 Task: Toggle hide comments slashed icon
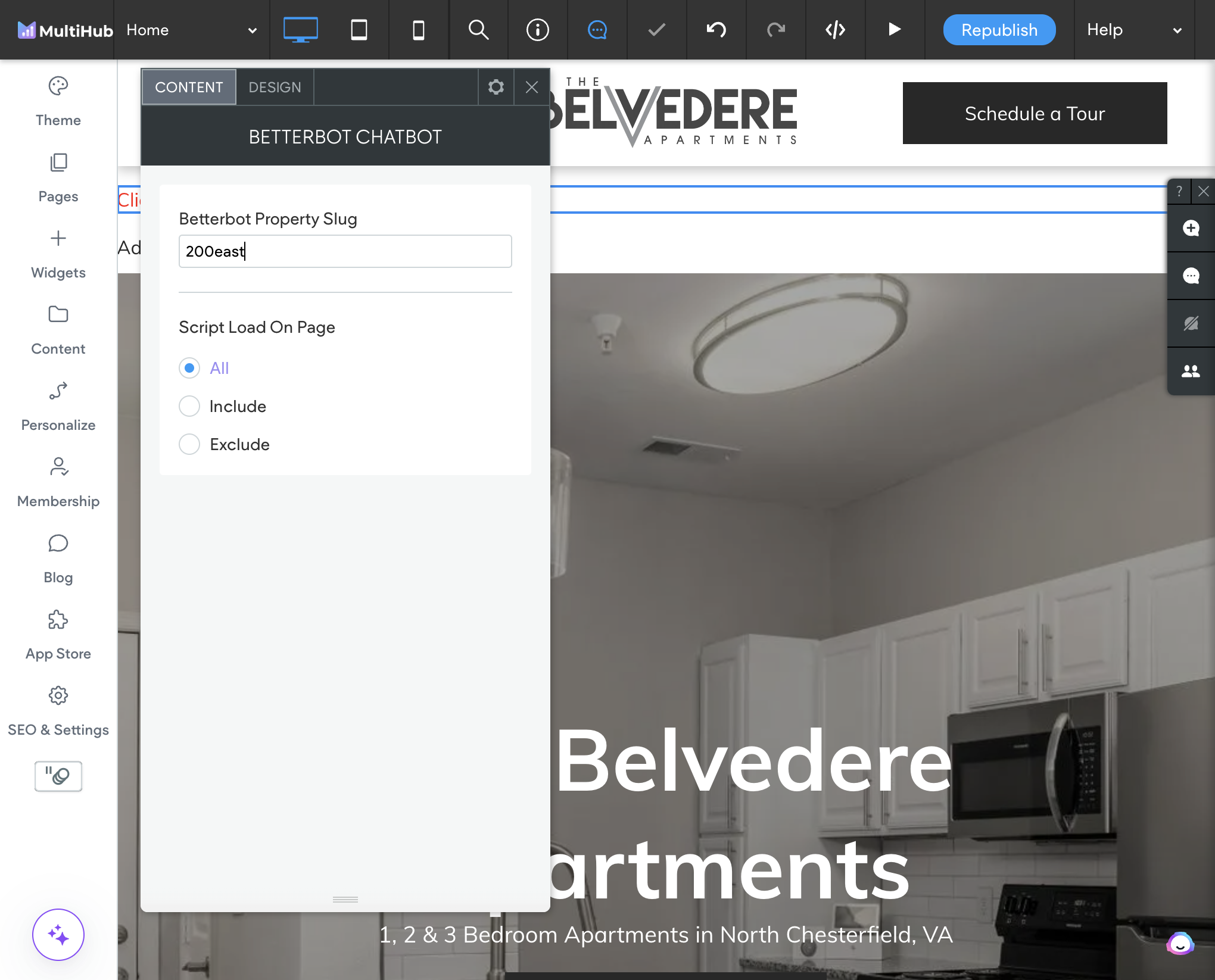click(1191, 323)
